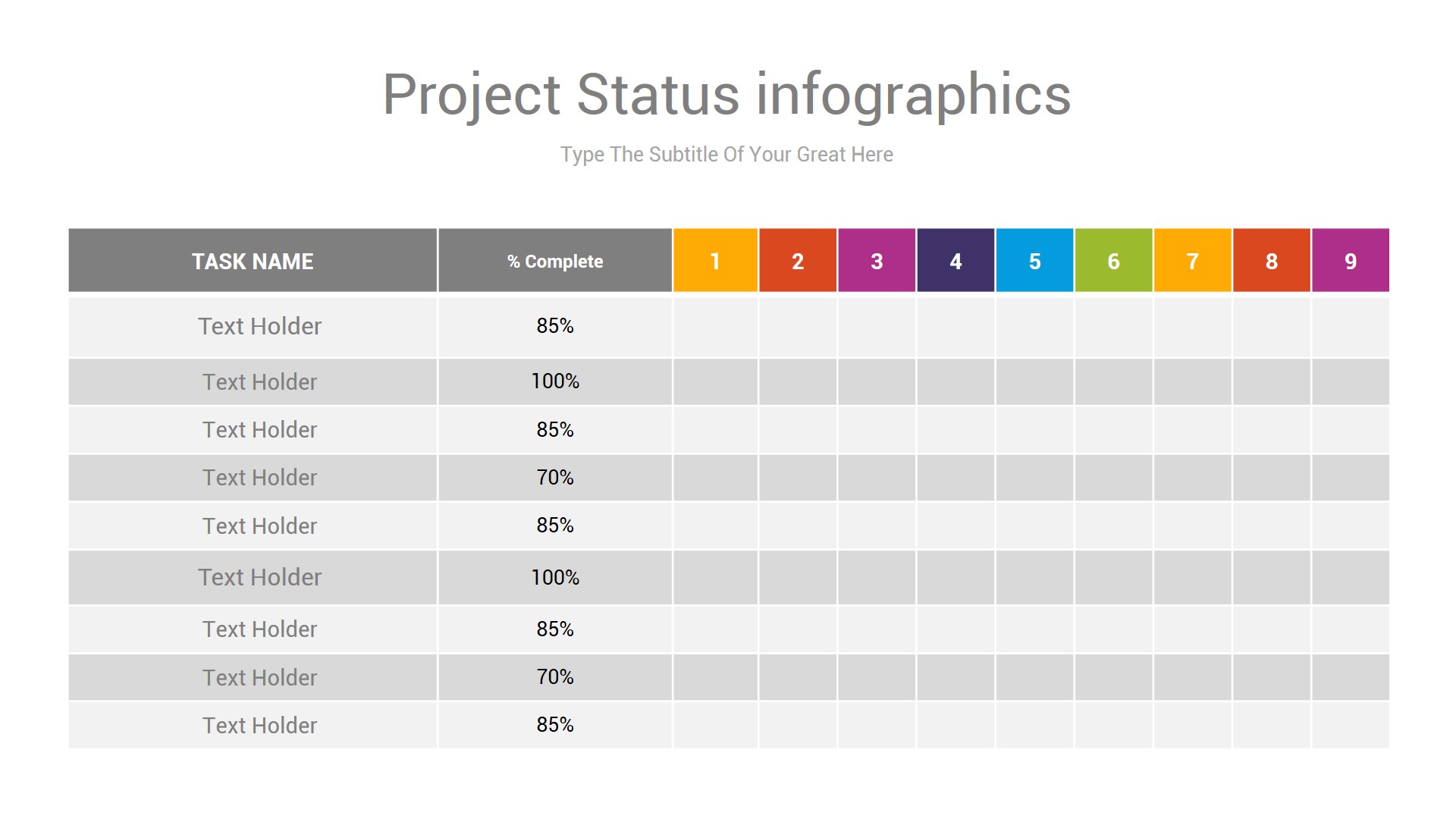Select the magenta column header 9

[x=1351, y=260]
